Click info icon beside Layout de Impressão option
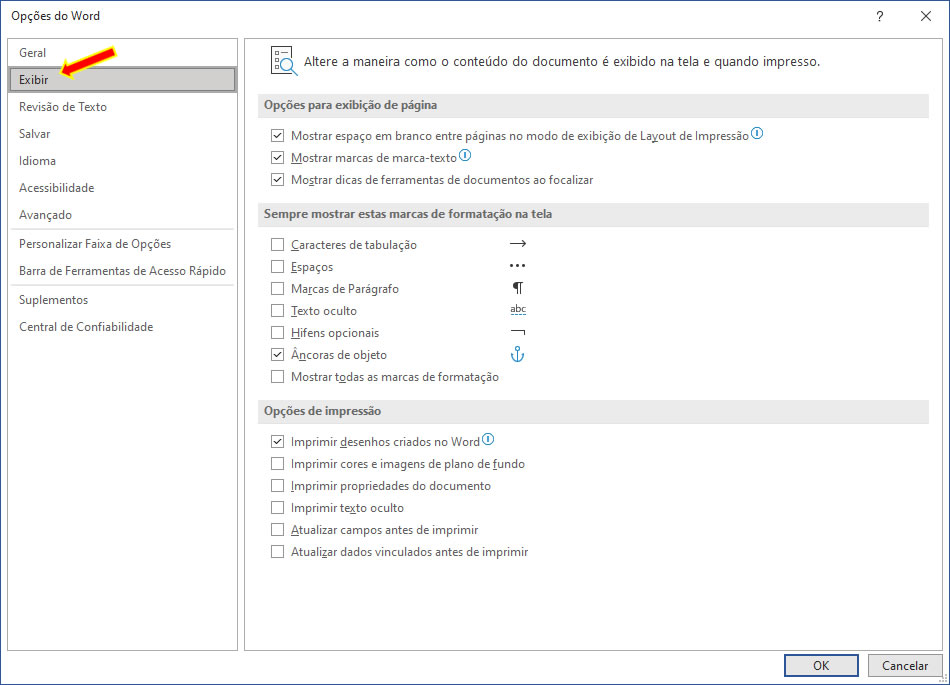950x685 pixels. pyautogui.click(x=757, y=133)
